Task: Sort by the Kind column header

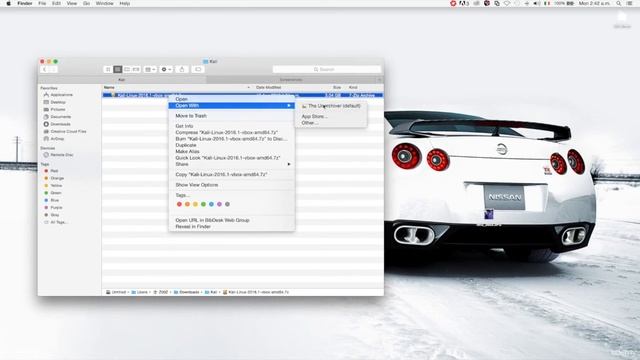Action: [353, 87]
